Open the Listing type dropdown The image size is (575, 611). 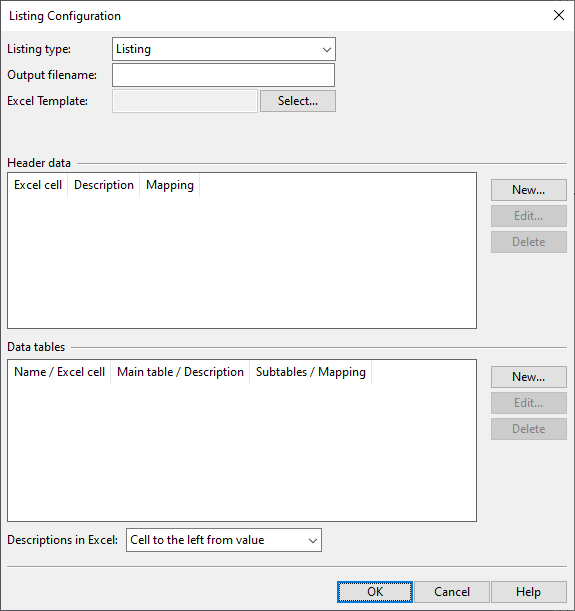tap(224, 49)
